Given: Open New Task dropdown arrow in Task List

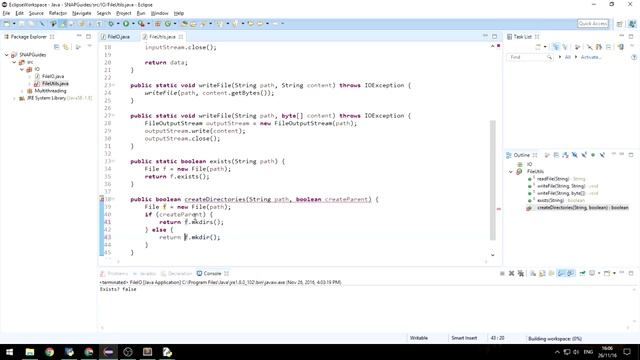Looking at the screenshot, I should tap(545, 47).
